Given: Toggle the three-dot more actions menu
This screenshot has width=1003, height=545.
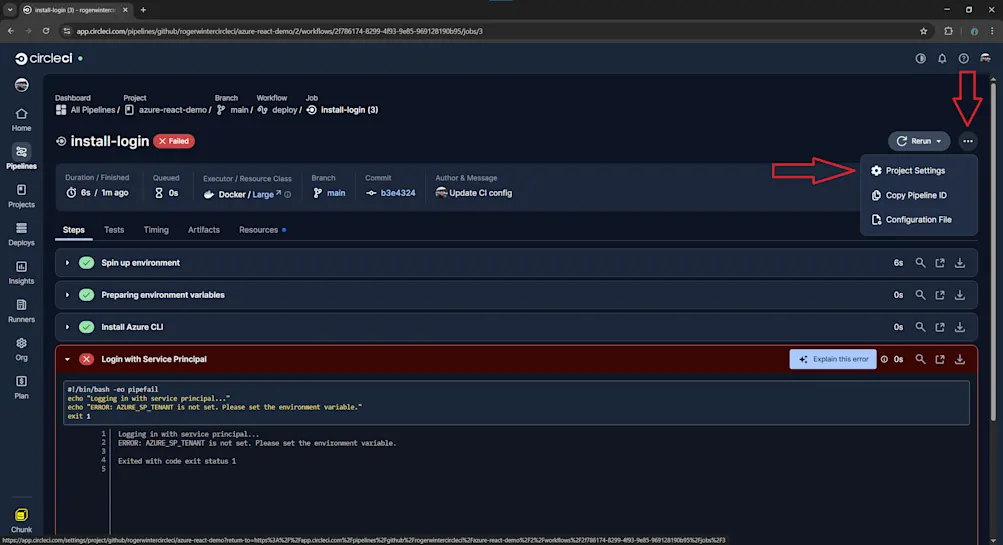Looking at the screenshot, I should 968,141.
